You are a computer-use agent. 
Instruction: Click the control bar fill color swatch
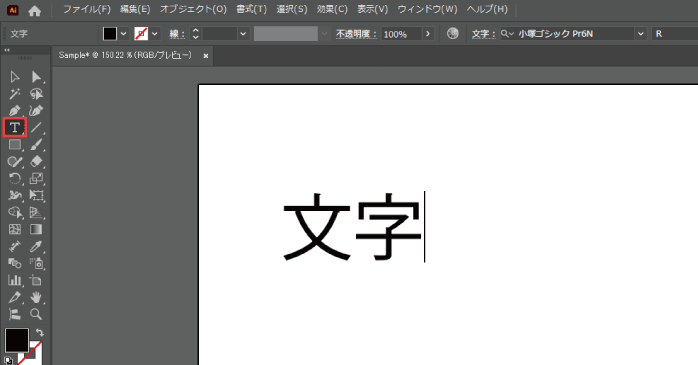click(110, 34)
